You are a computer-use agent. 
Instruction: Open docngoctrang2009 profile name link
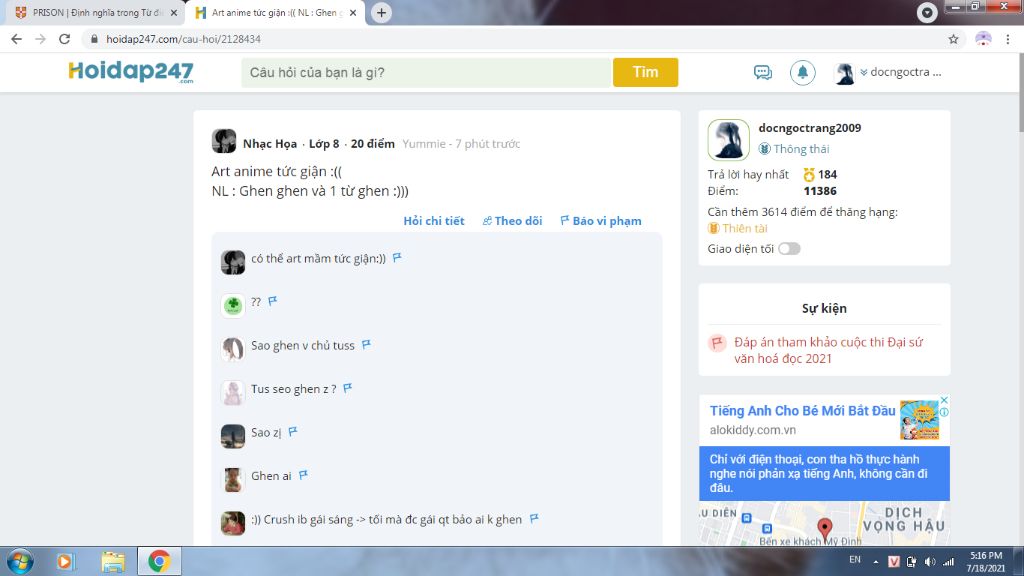tap(809, 128)
